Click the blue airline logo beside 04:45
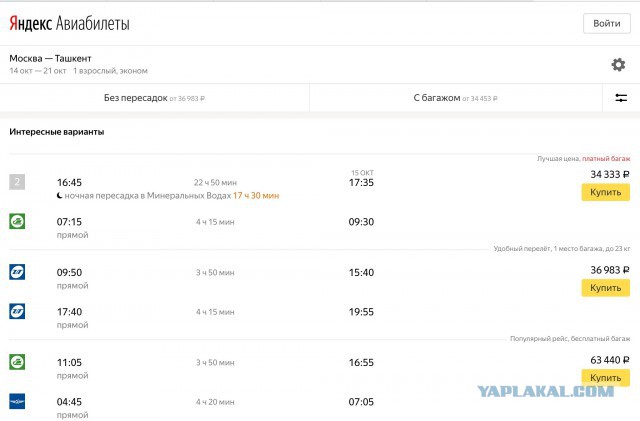Image resolution: width=640 pixels, height=421 pixels. (17, 401)
